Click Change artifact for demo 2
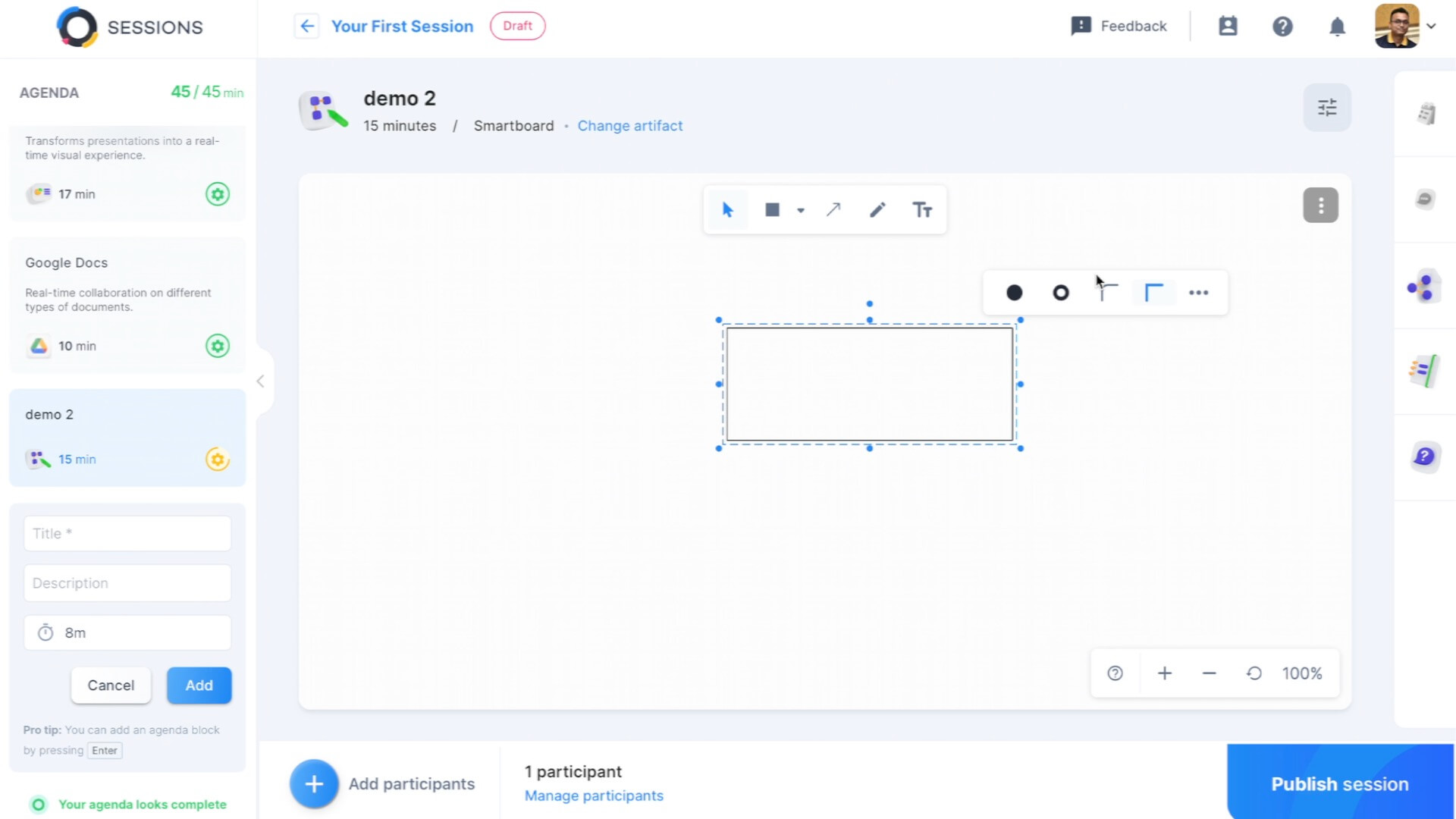The image size is (1456, 819). [630, 125]
